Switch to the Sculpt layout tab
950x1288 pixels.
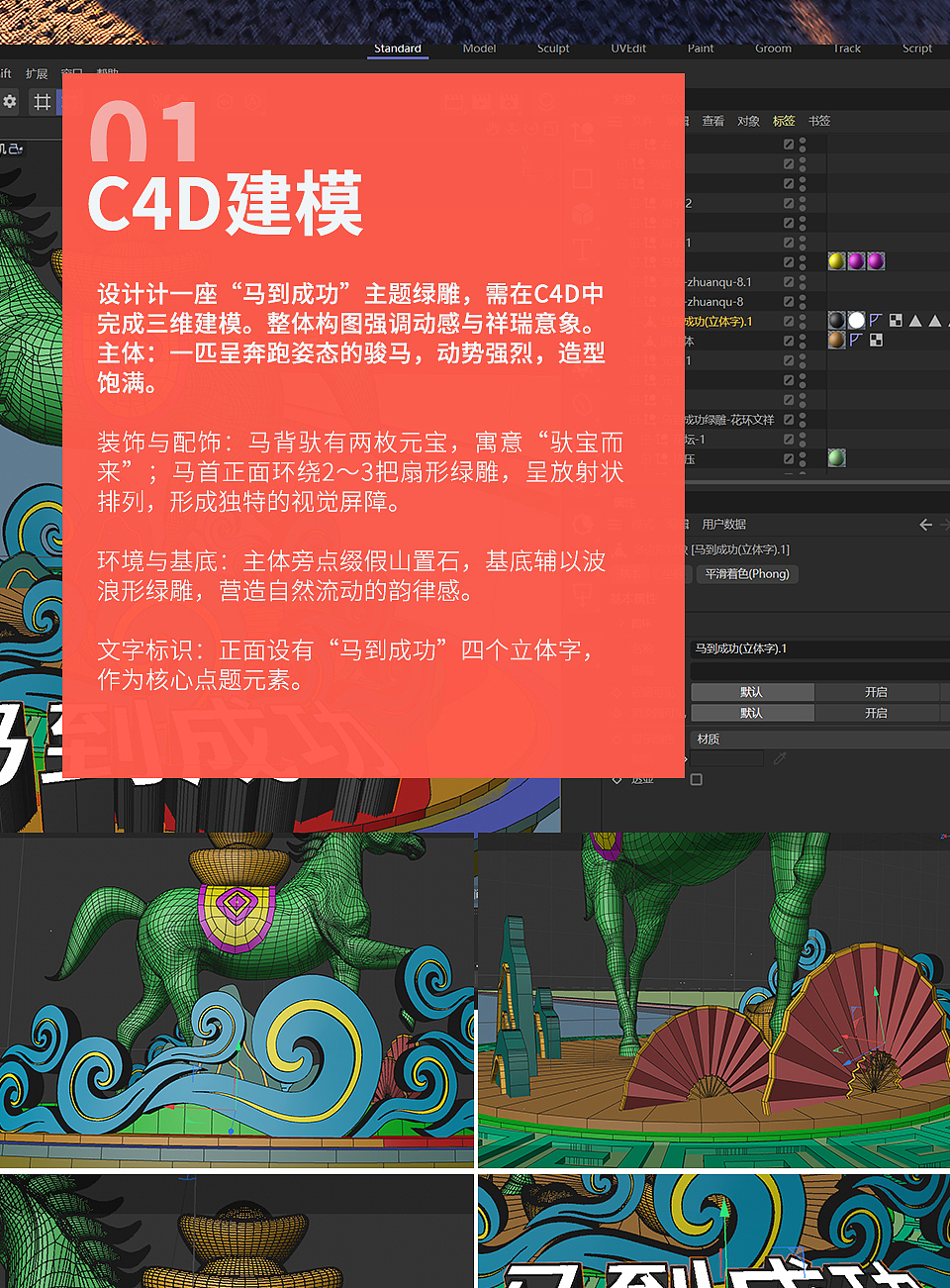click(x=553, y=48)
